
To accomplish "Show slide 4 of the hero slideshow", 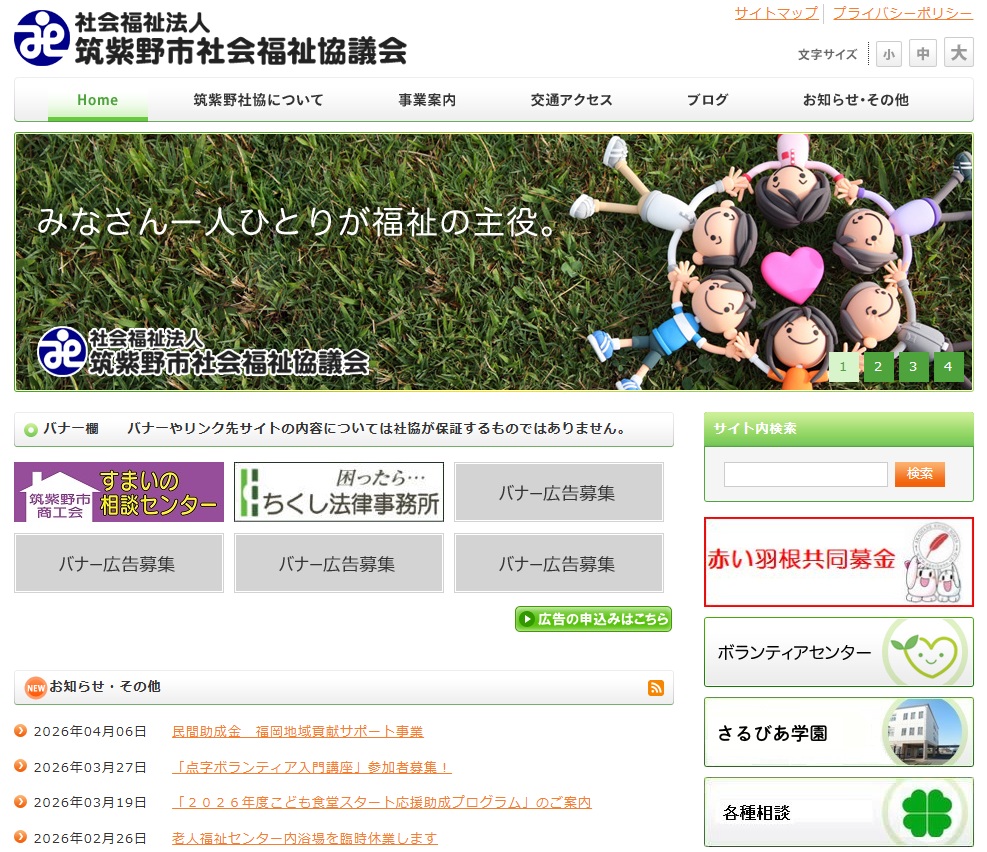I will (x=948, y=367).
